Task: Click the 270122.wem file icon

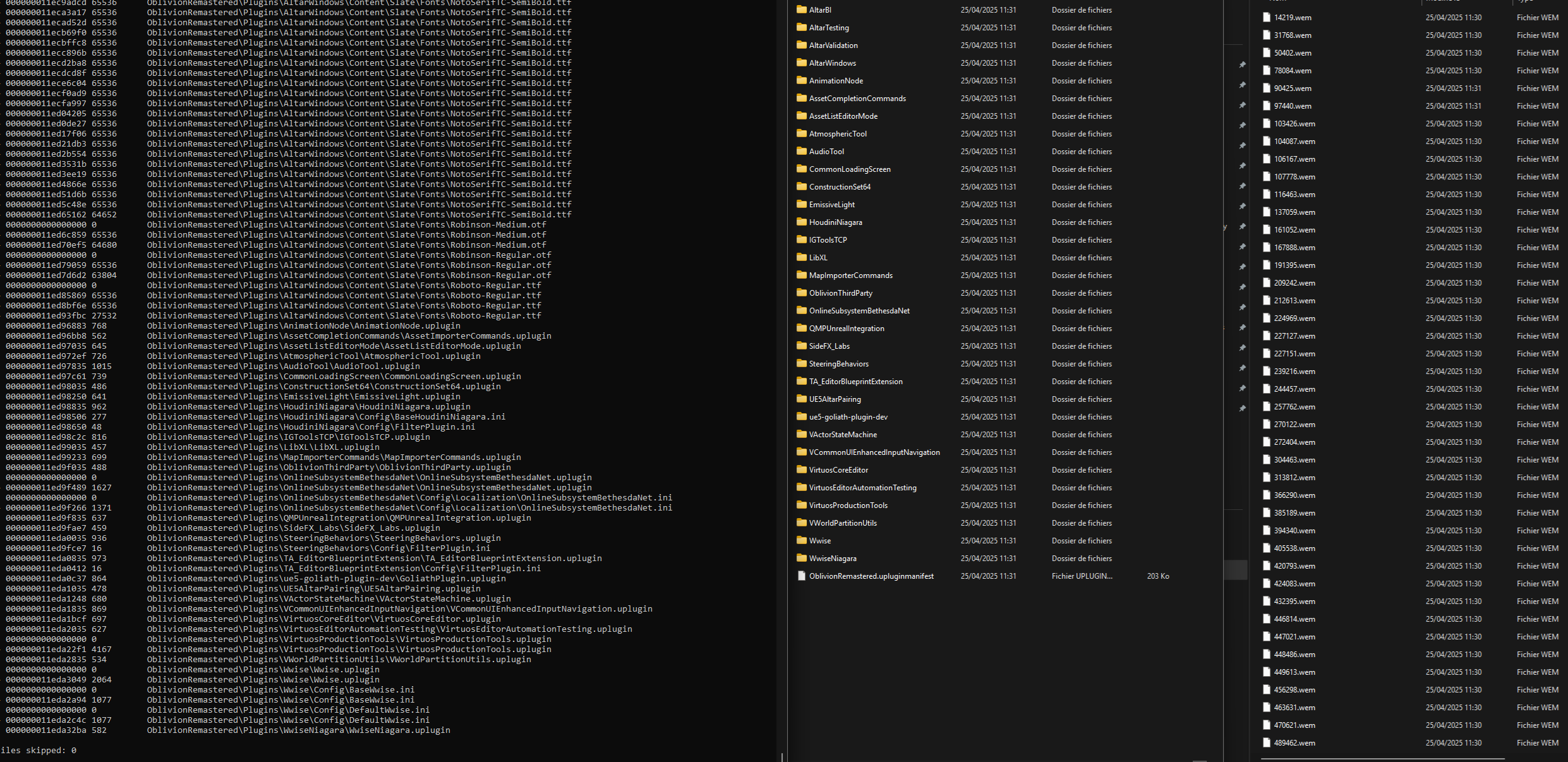Action: 1266,425
